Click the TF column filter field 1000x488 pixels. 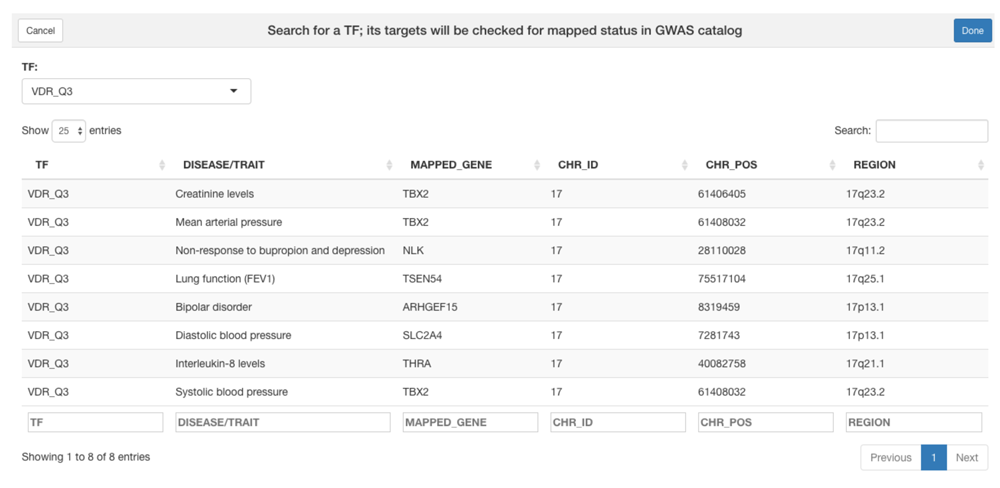click(96, 422)
